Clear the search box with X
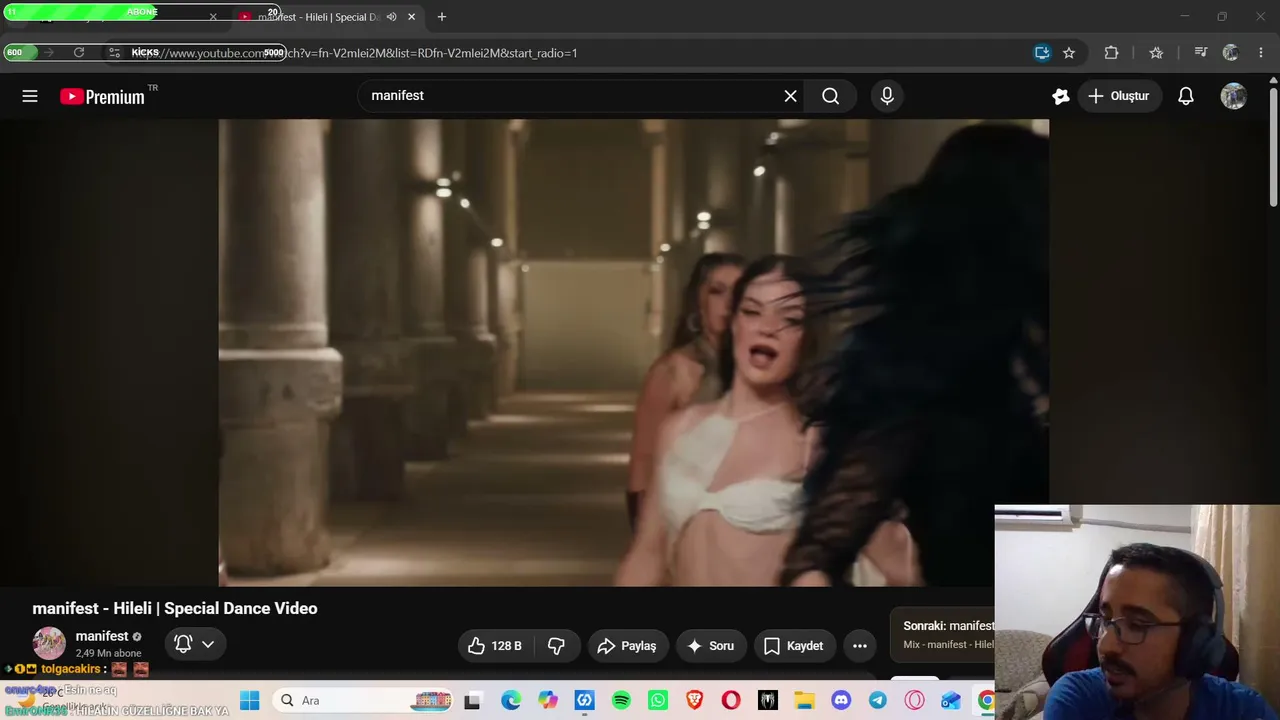The width and height of the screenshot is (1280, 720). tap(790, 96)
